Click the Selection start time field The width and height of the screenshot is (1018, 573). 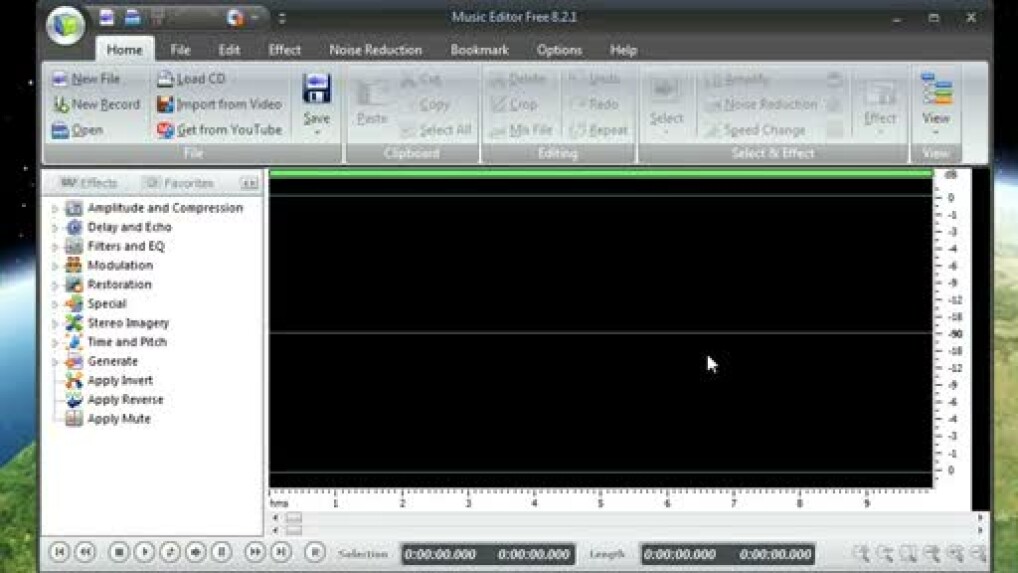click(441, 554)
